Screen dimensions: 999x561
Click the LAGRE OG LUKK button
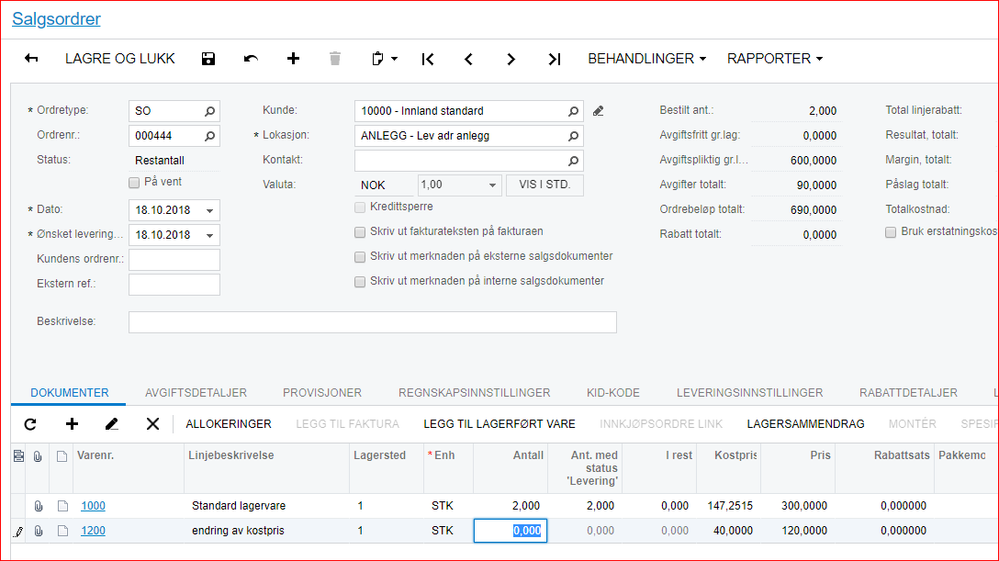click(x=120, y=59)
